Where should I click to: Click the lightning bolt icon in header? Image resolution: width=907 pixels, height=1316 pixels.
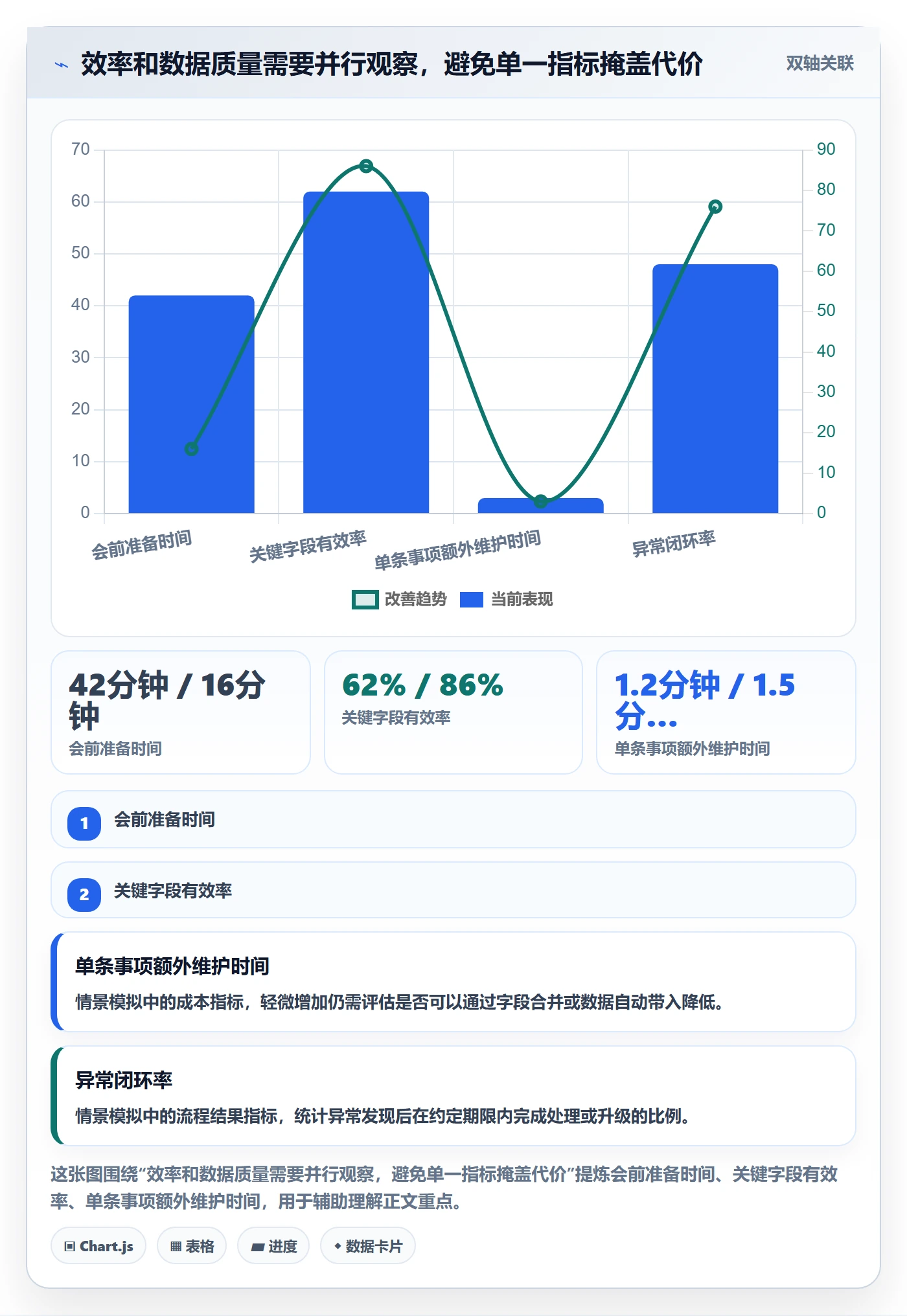pos(62,65)
